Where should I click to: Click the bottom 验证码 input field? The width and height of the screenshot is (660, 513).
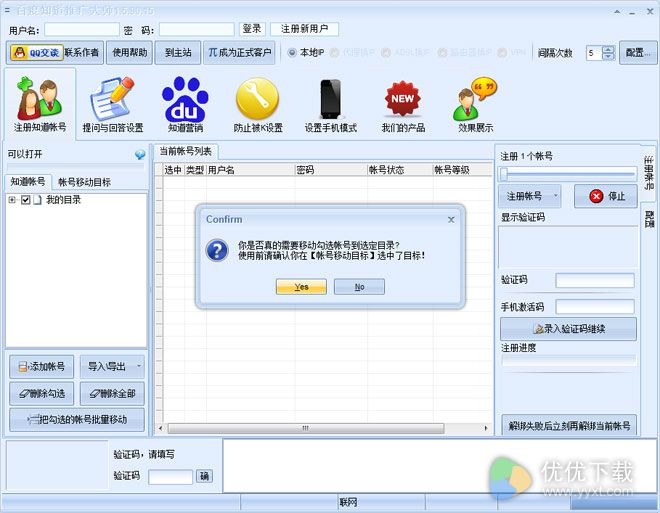170,477
